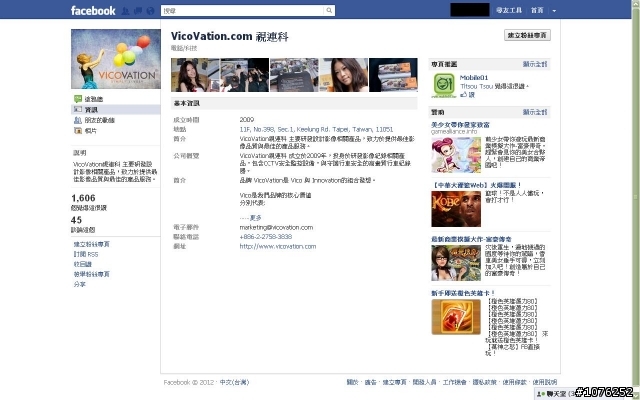Screen dimensions: 640x400
Task: Open the fifth photo of product boxes
Action: click(393, 75)
